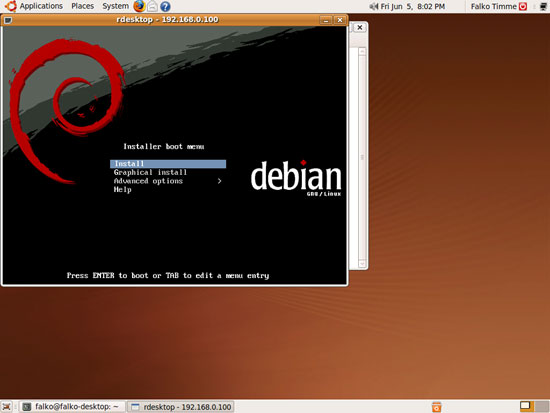This screenshot has height=413, width=550.
Task: Select Graphical install boot entry
Action: (x=150, y=172)
